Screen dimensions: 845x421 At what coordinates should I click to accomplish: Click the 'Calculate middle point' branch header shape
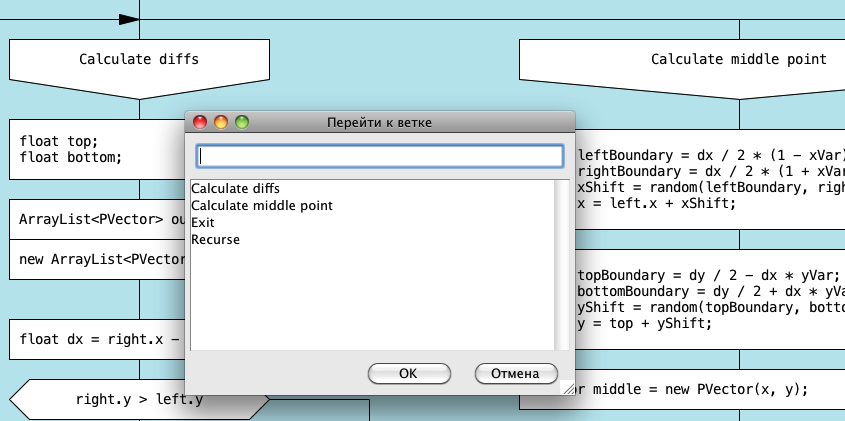pos(700,62)
